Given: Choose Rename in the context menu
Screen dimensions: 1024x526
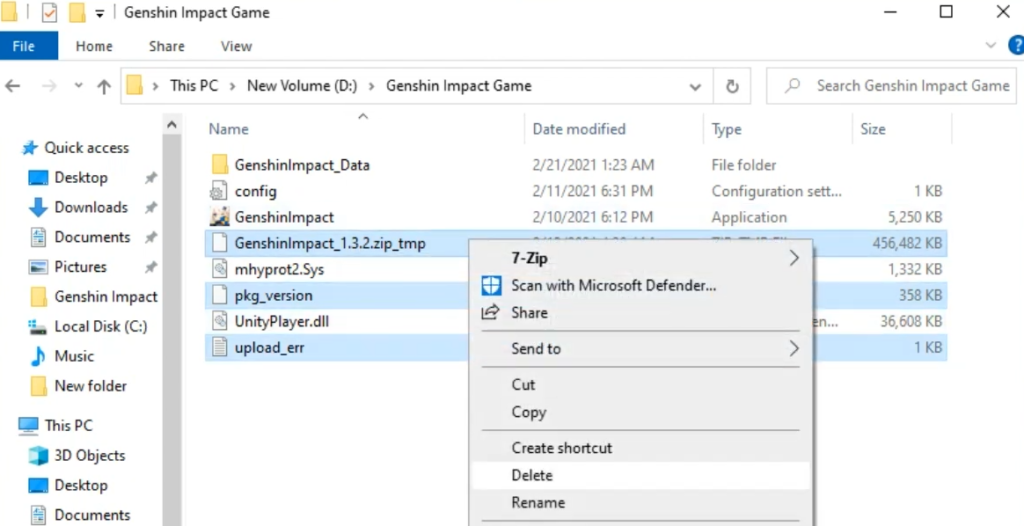Looking at the screenshot, I should 641,503.
